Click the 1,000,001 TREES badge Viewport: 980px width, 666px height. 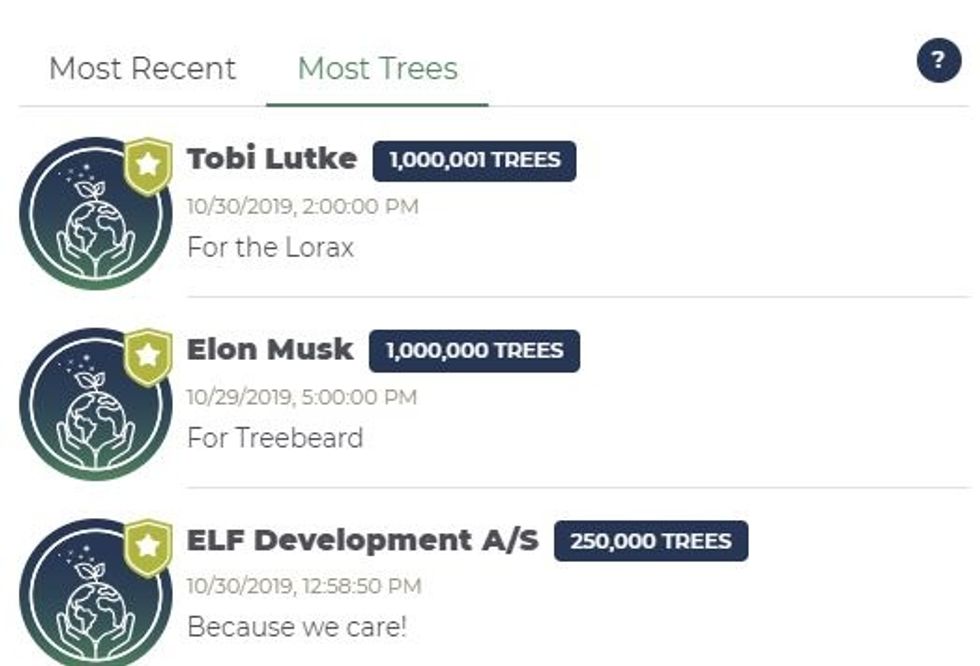[474, 160]
